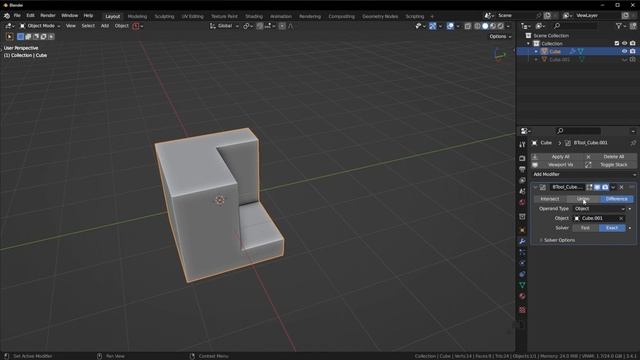Open Global transform orientation dropdown

point(224,26)
